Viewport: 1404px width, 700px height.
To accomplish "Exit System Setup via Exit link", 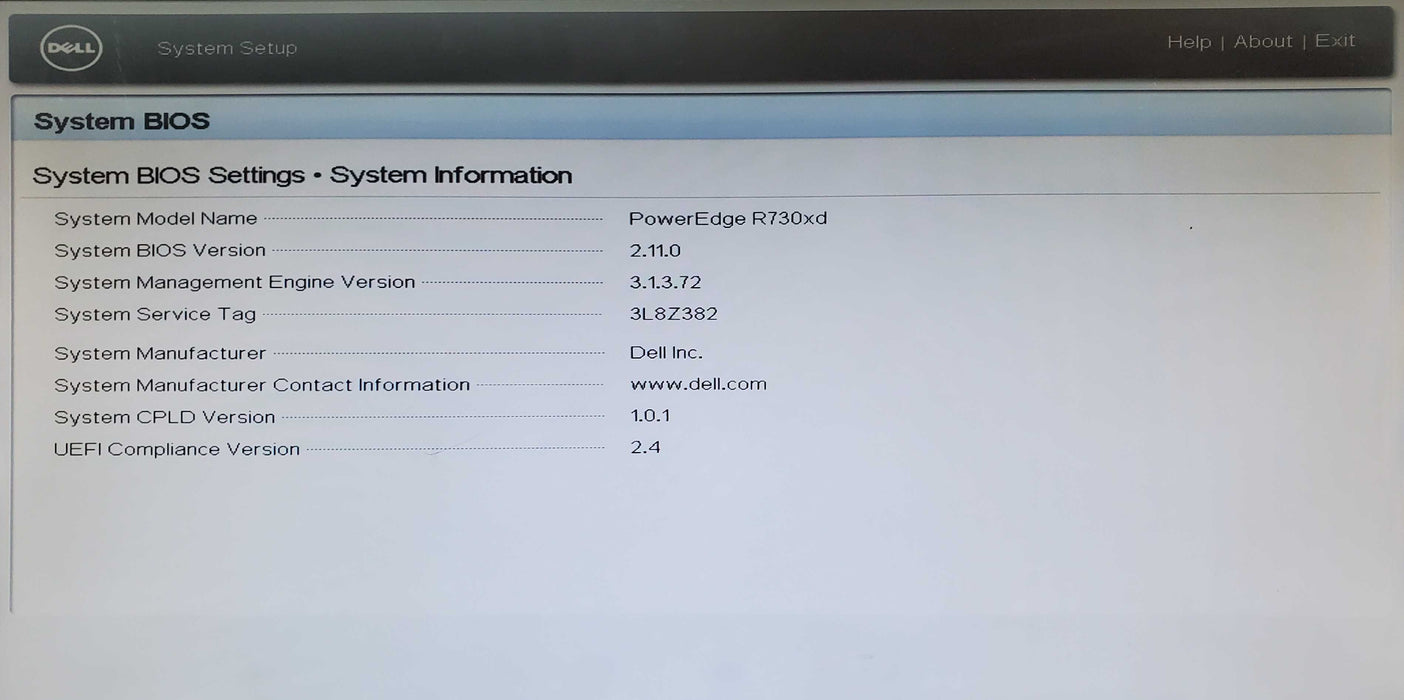I will tap(1335, 40).
